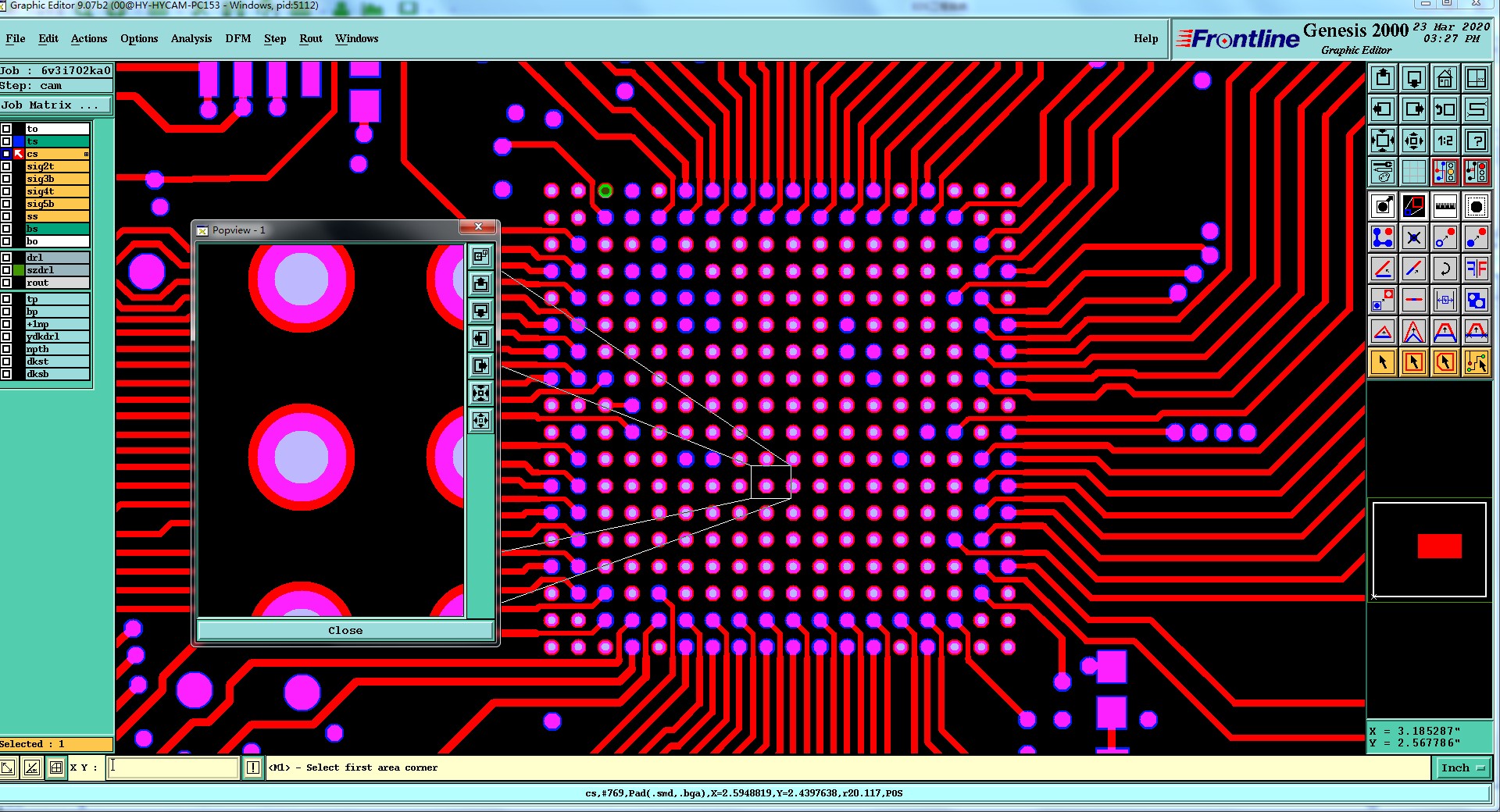The width and height of the screenshot is (1500, 812).
Task: Click the green color swatch of szdrl layer
Action: [x=19, y=270]
